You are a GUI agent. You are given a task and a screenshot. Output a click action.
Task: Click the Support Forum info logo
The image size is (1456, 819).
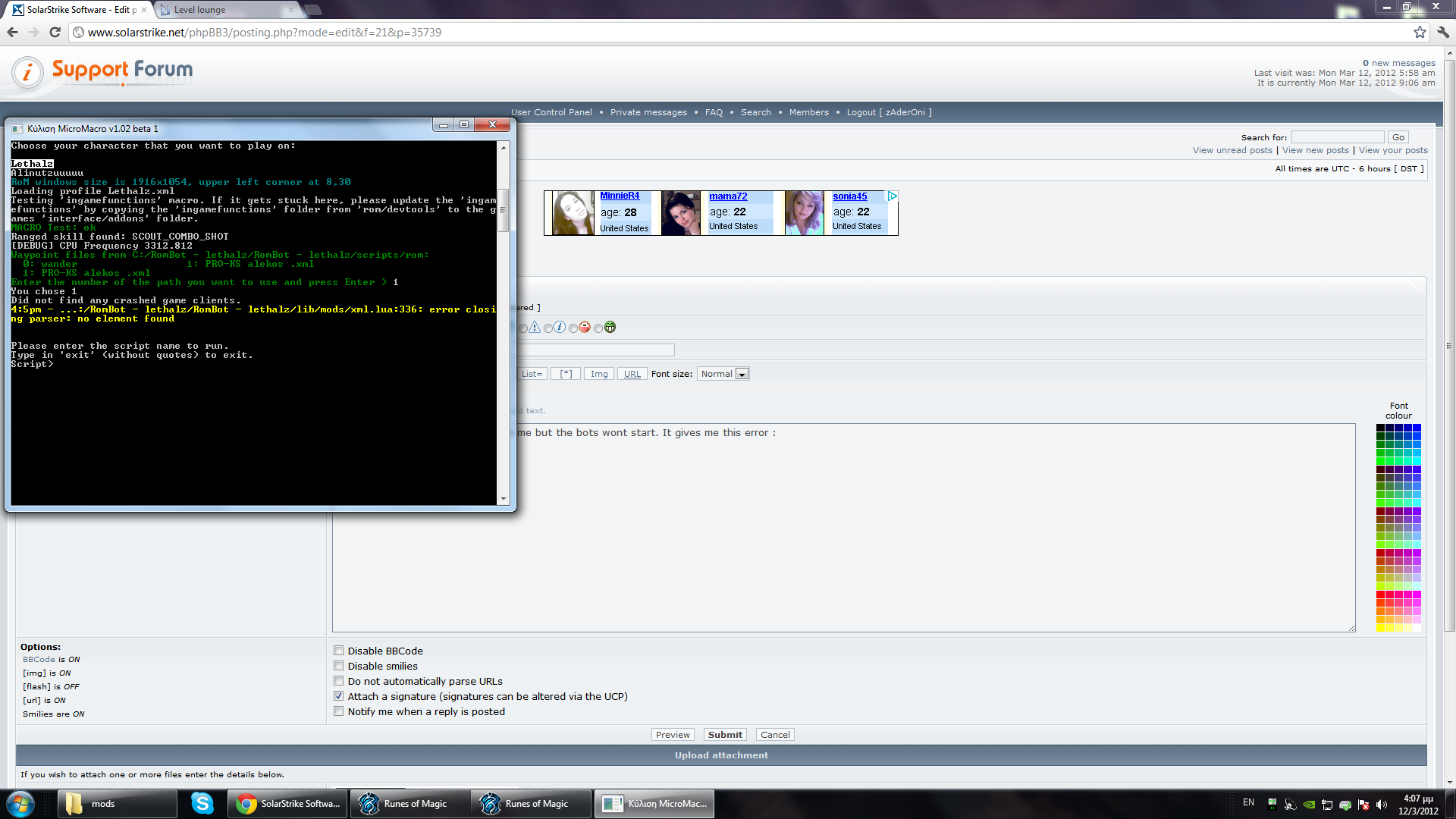click(28, 72)
